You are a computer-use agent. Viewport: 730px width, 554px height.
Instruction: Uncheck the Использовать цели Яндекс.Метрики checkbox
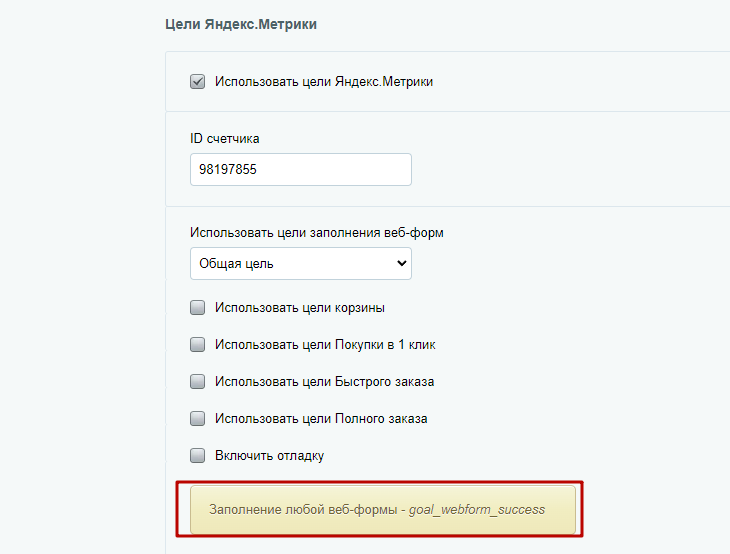197,81
